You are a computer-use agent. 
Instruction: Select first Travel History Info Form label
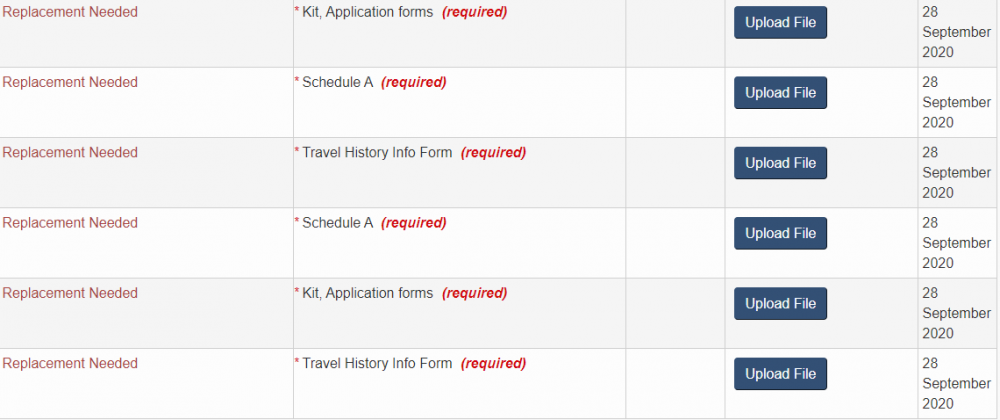pos(377,153)
